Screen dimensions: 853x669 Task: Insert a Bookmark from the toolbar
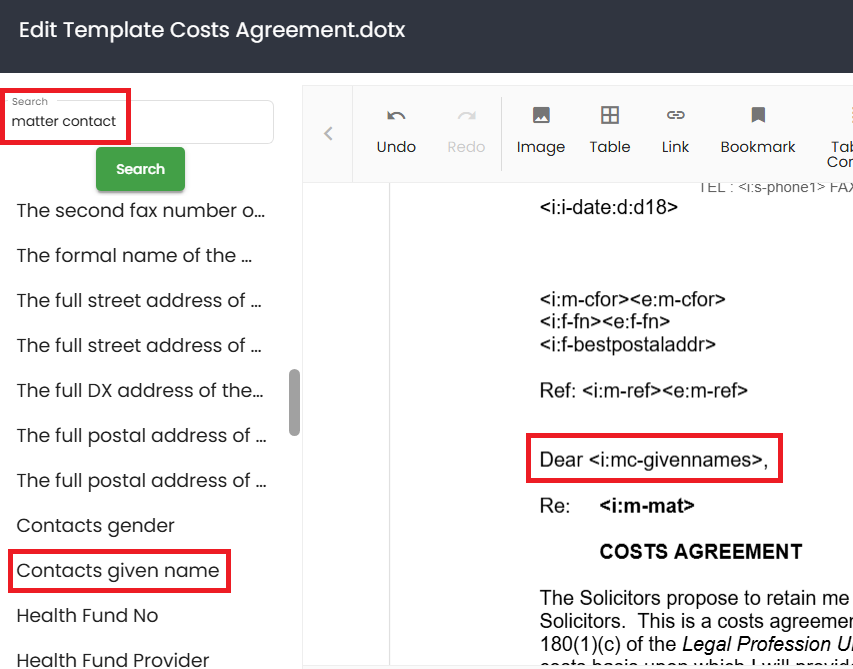(x=758, y=116)
